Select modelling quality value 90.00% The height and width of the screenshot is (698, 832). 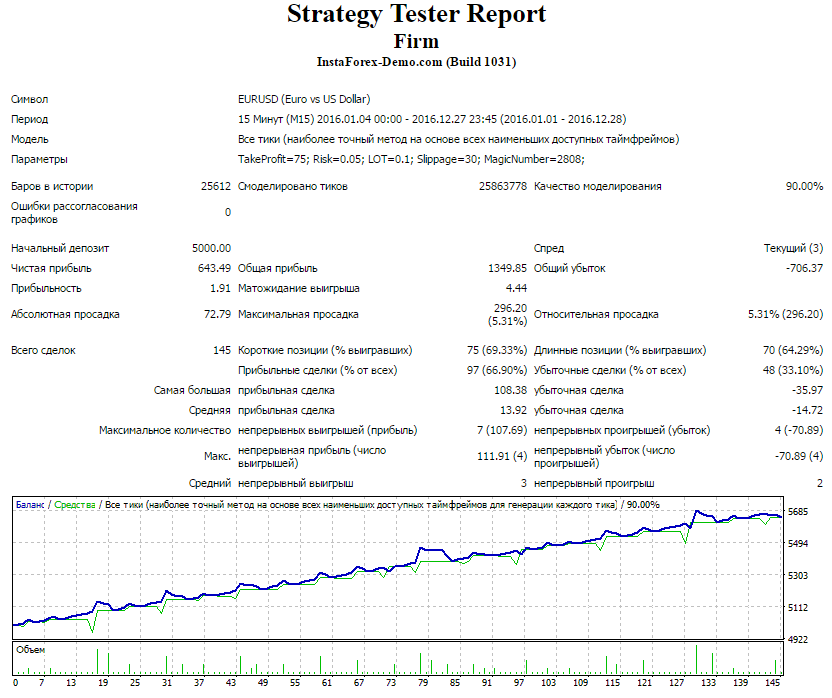click(x=804, y=186)
